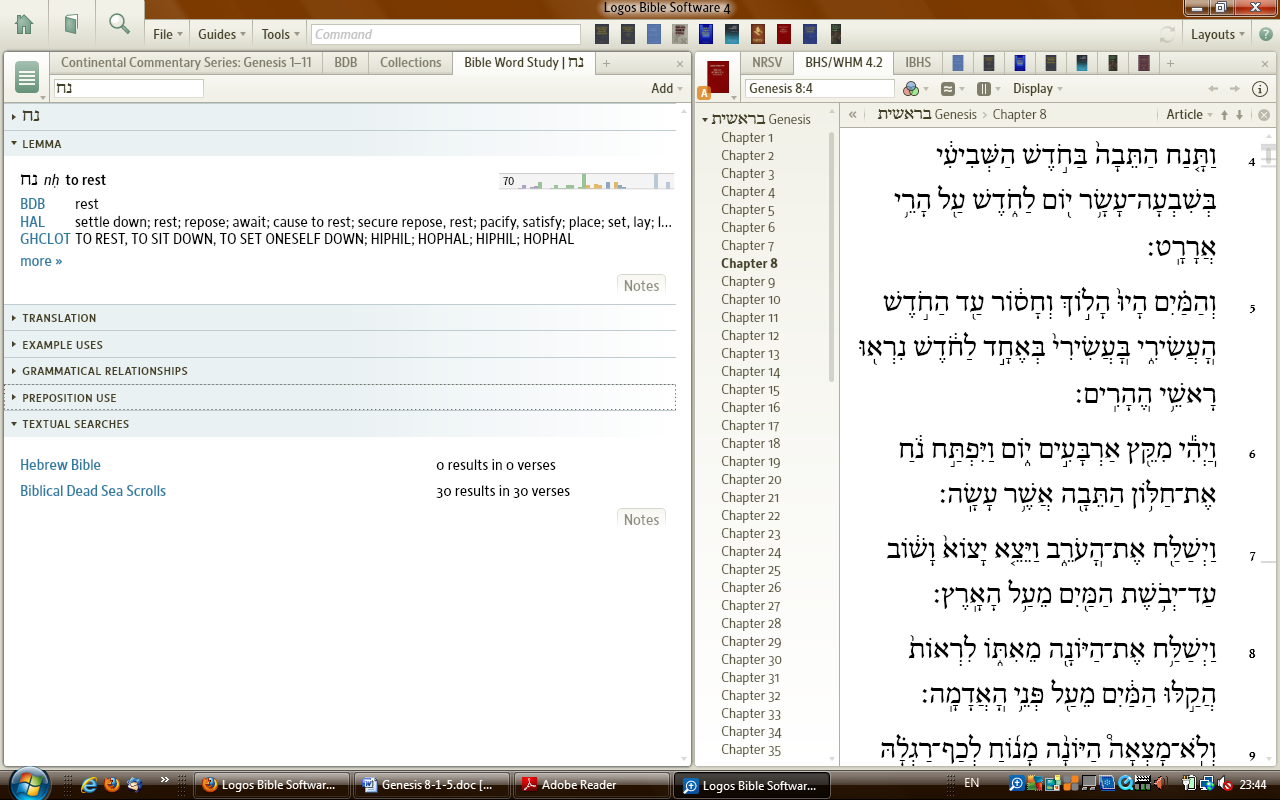This screenshot has height=800, width=1280.
Task: Open the Add dropdown
Action: [667, 88]
